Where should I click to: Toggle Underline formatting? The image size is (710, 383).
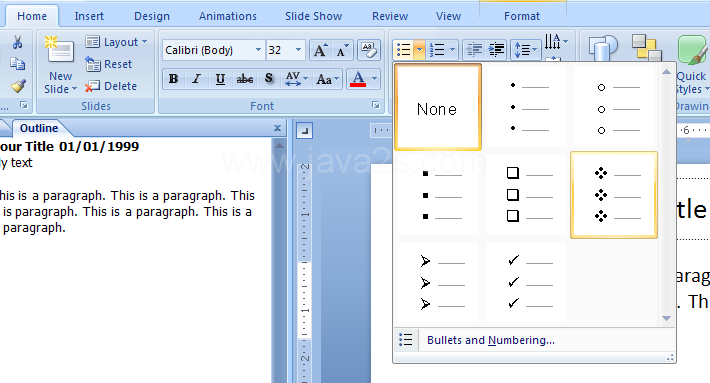(x=220, y=79)
